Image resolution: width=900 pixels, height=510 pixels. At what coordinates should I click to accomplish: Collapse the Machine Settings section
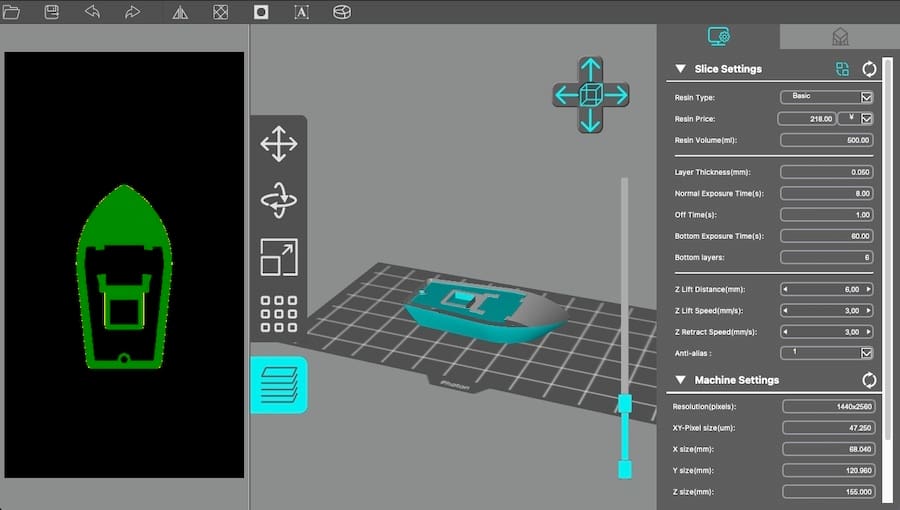click(x=680, y=380)
